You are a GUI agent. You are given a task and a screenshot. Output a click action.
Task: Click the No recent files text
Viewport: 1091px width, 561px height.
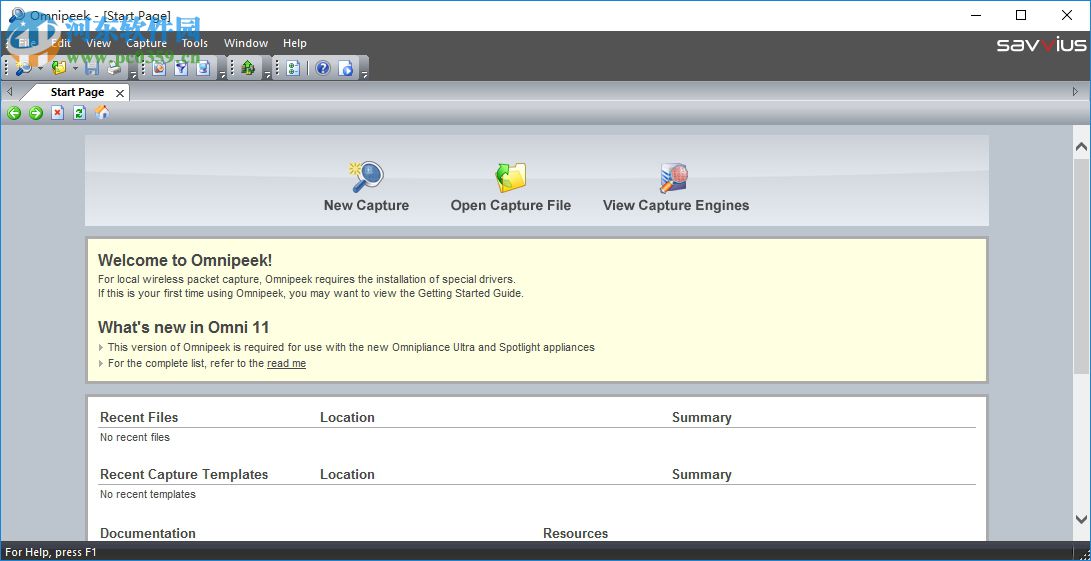click(x=135, y=437)
